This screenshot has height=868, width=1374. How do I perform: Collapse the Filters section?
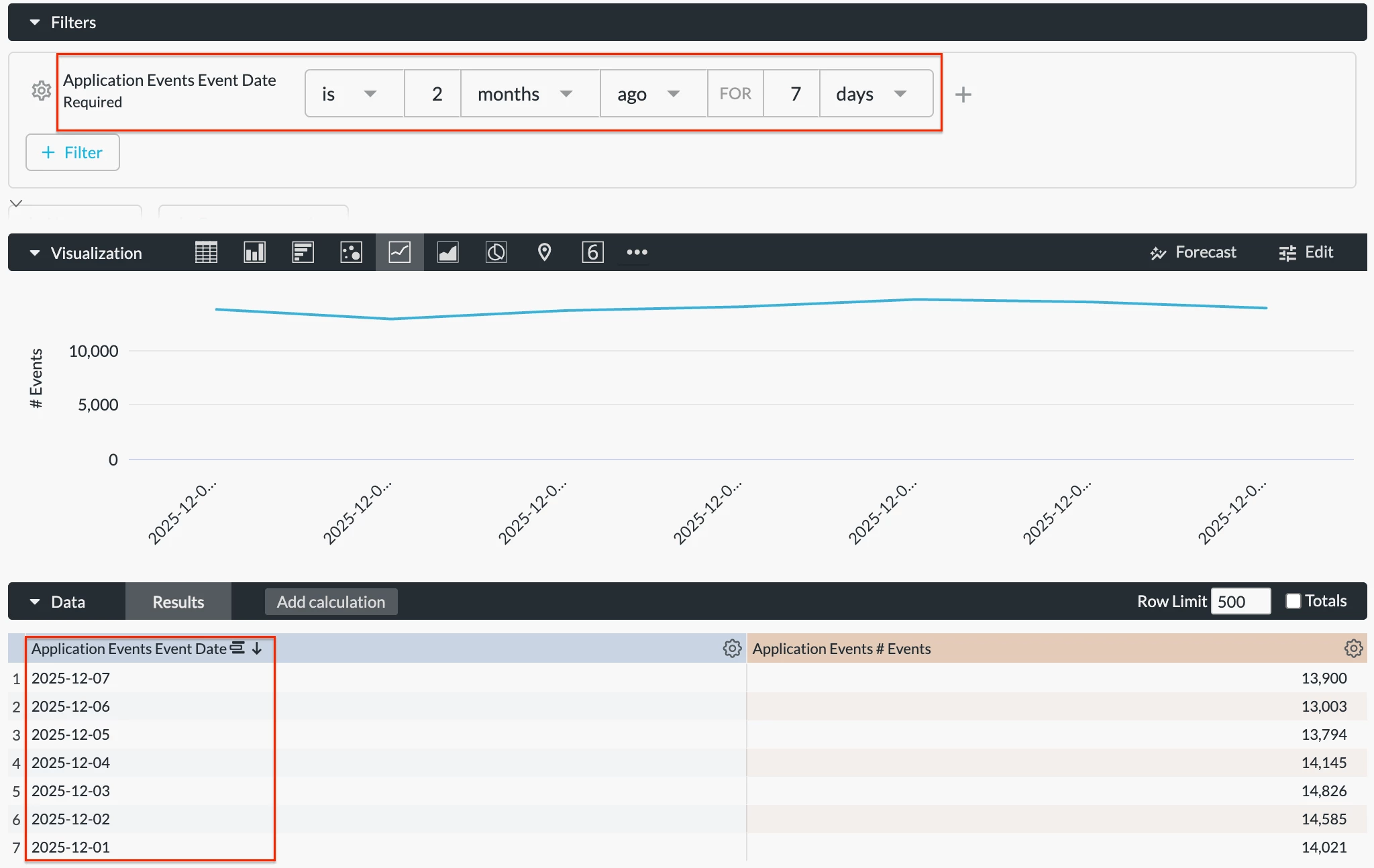pos(35,23)
